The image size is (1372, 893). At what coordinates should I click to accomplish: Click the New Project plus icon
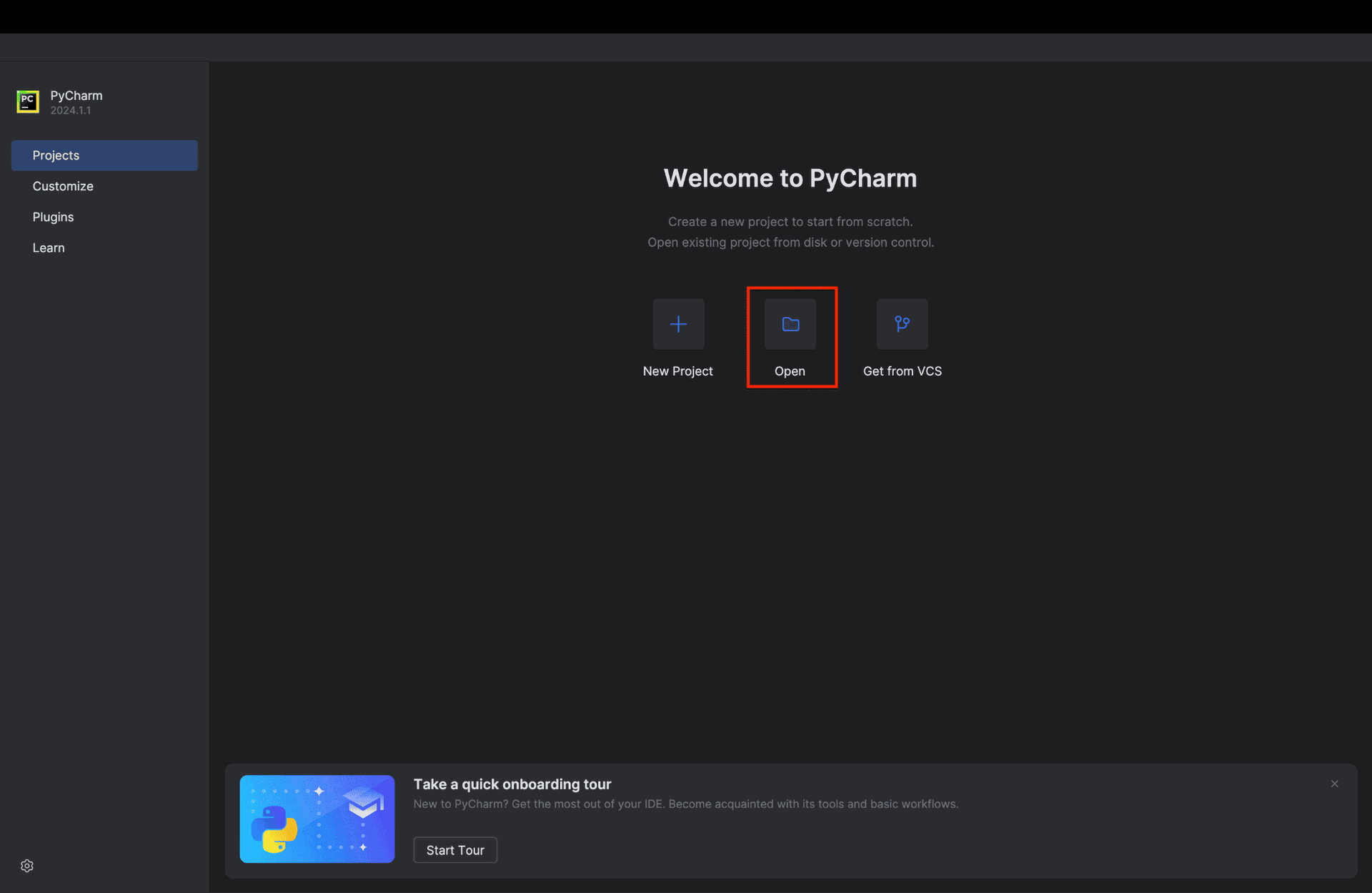tap(678, 324)
